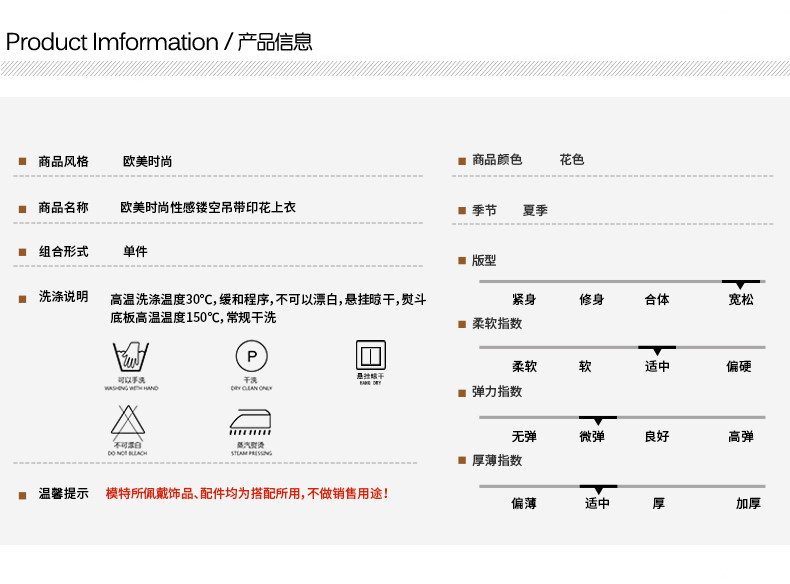Screen dimensions: 790x584
Task: Click the 柔软指数 slider marker above 适中
Action: (657, 350)
